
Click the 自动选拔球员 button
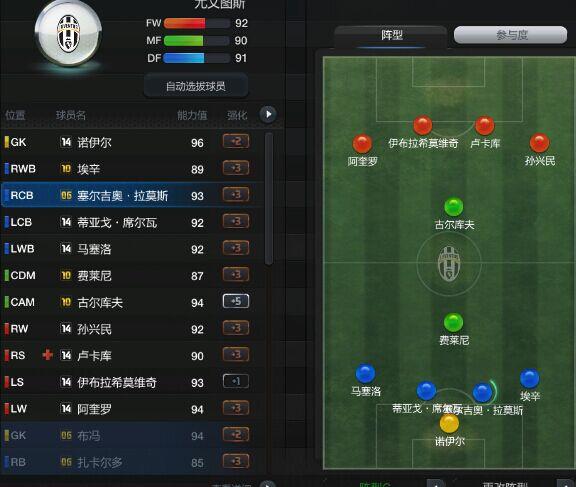click(x=196, y=86)
